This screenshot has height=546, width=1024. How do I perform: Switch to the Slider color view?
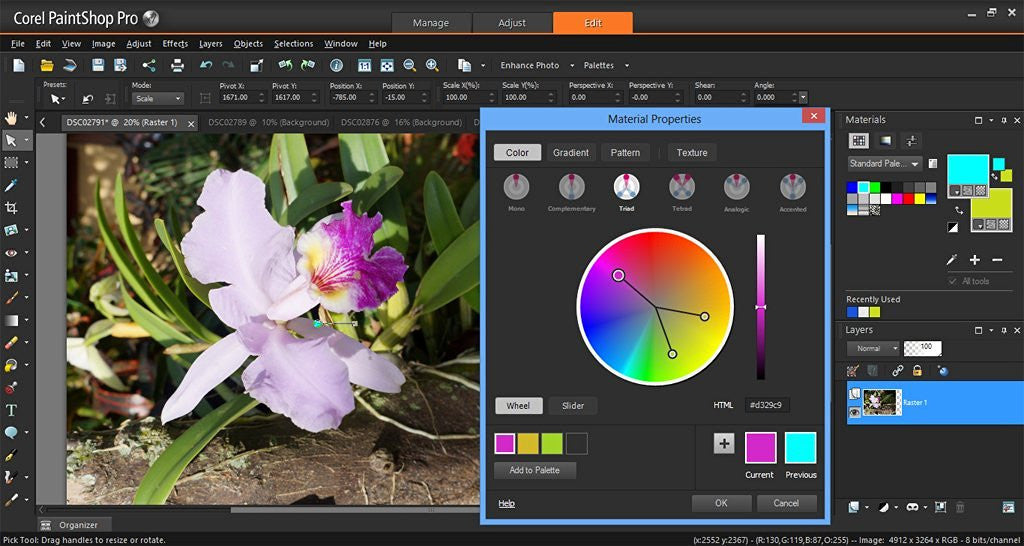pos(572,405)
